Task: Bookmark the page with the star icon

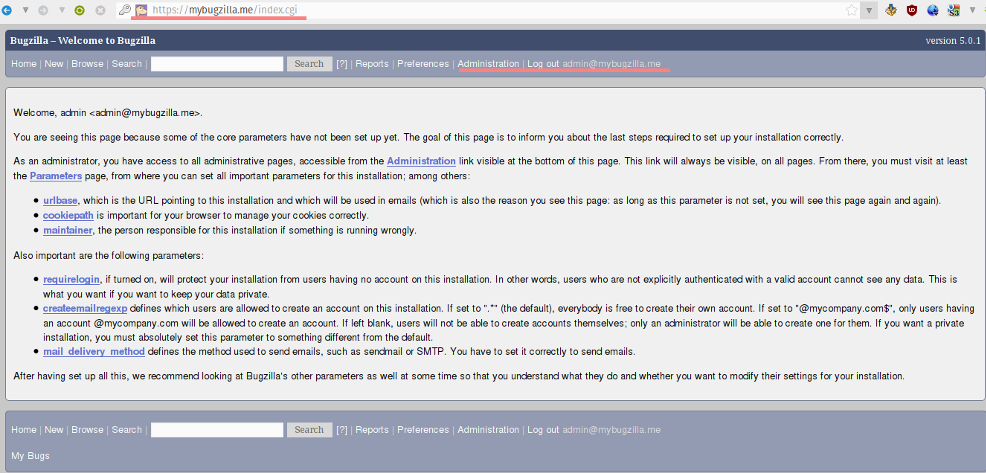Action: coord(851,10)
